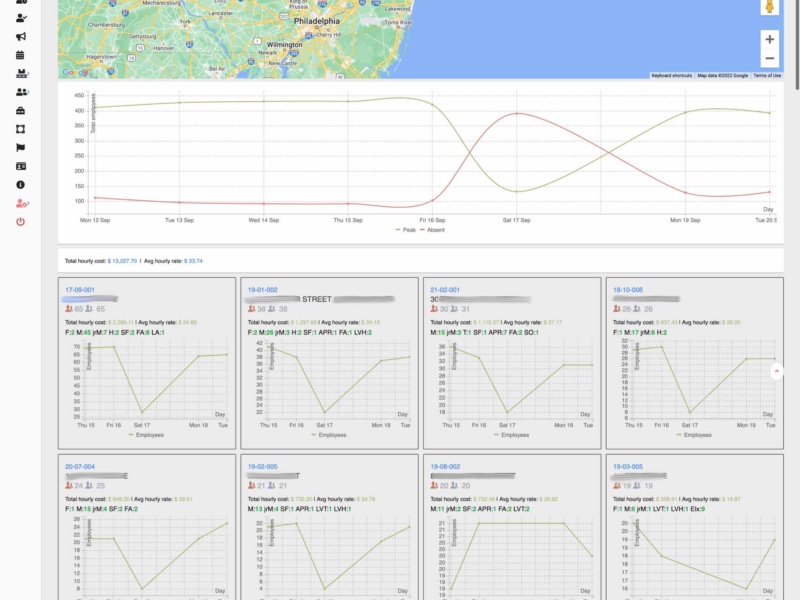Screen dimensions: 800x600
Task: Open project link 17-09-001
Action: point(80,290)
